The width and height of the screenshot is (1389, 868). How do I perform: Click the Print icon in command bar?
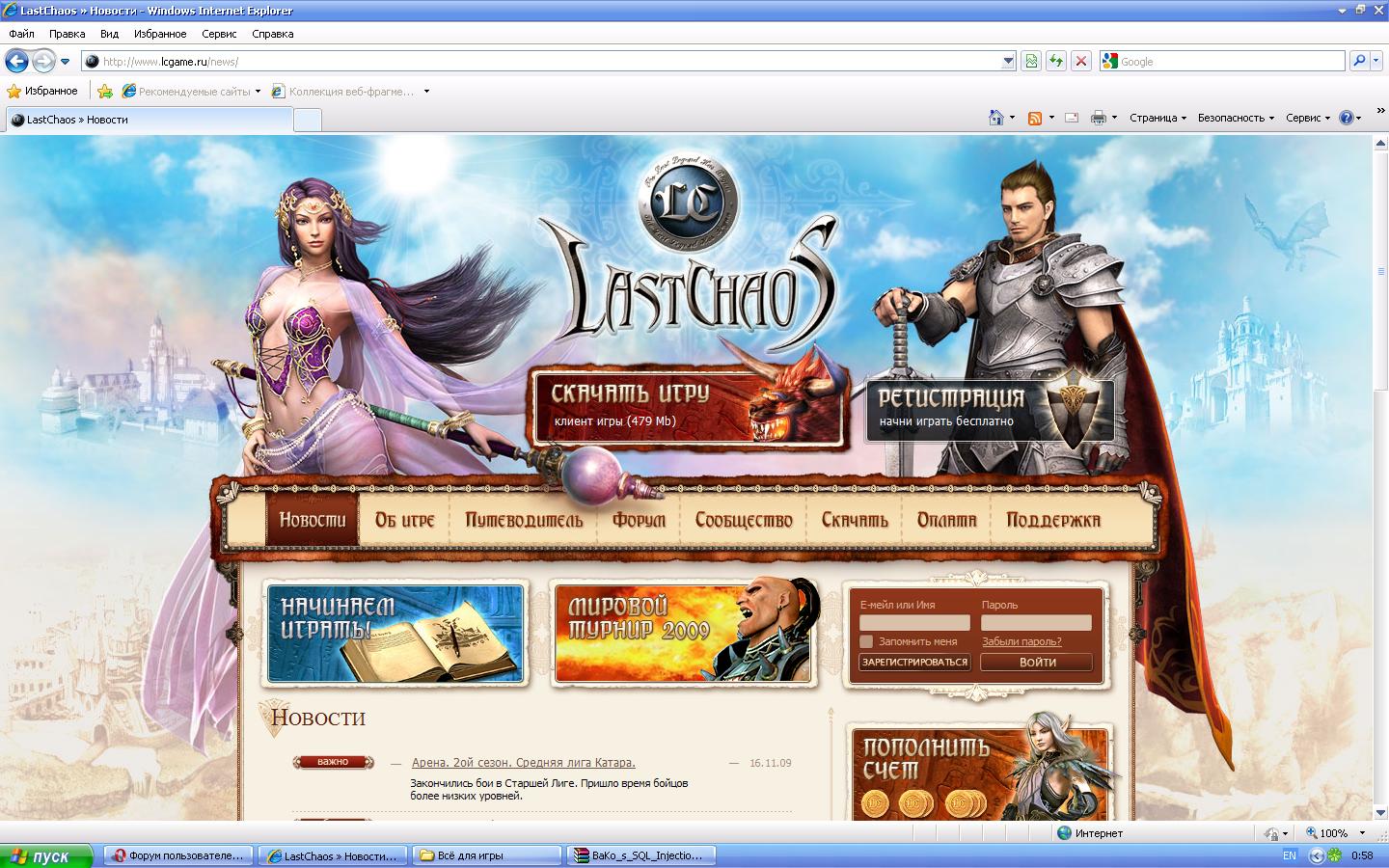pos(1098,118)
